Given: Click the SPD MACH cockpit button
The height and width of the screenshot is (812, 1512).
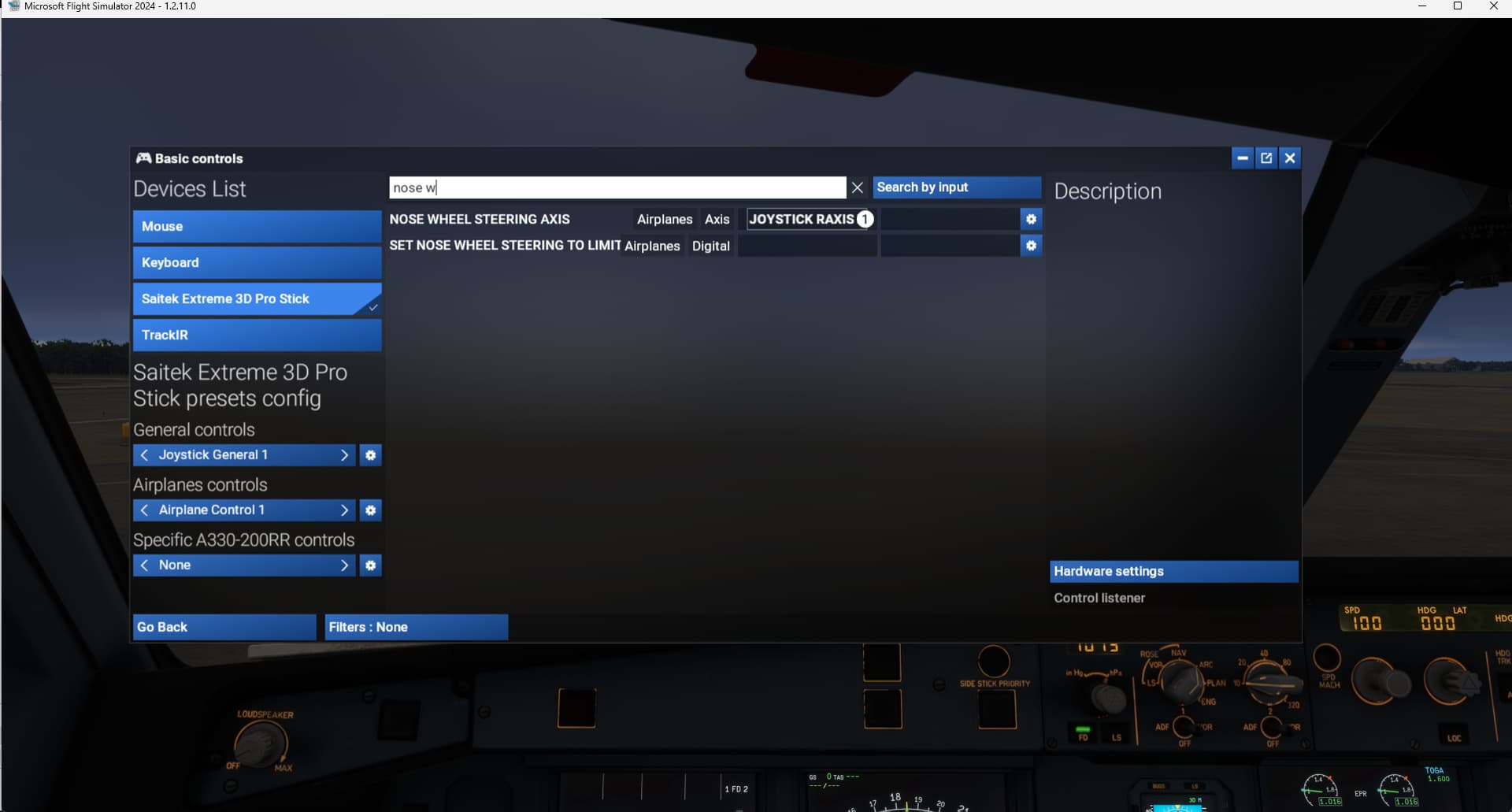Looking at the screenshot, I should (1327, 658).
